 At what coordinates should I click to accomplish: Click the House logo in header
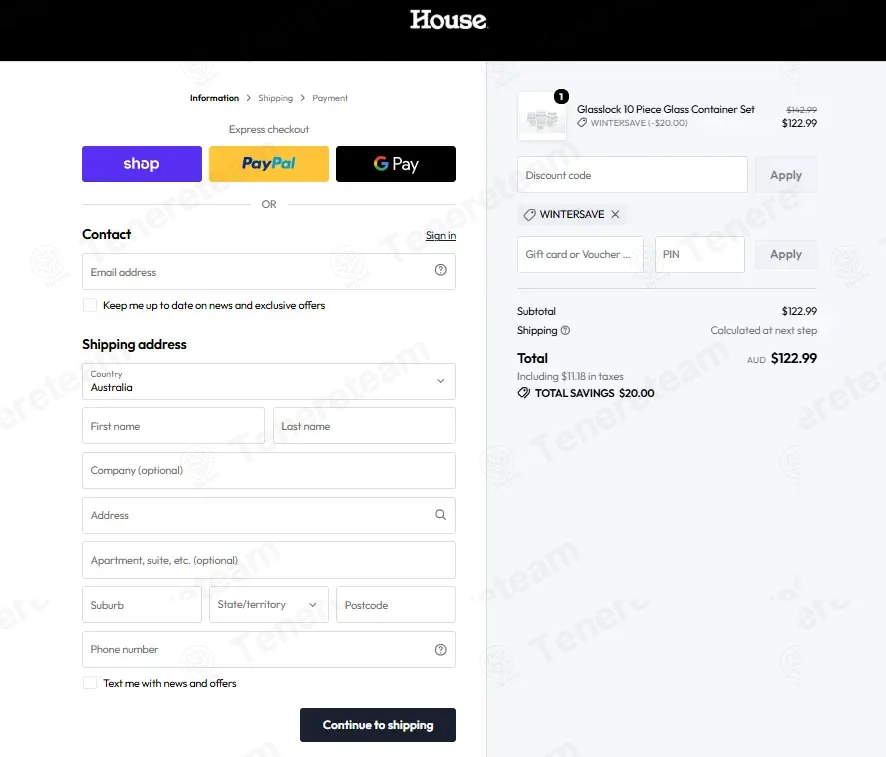[x=449, y=19]
